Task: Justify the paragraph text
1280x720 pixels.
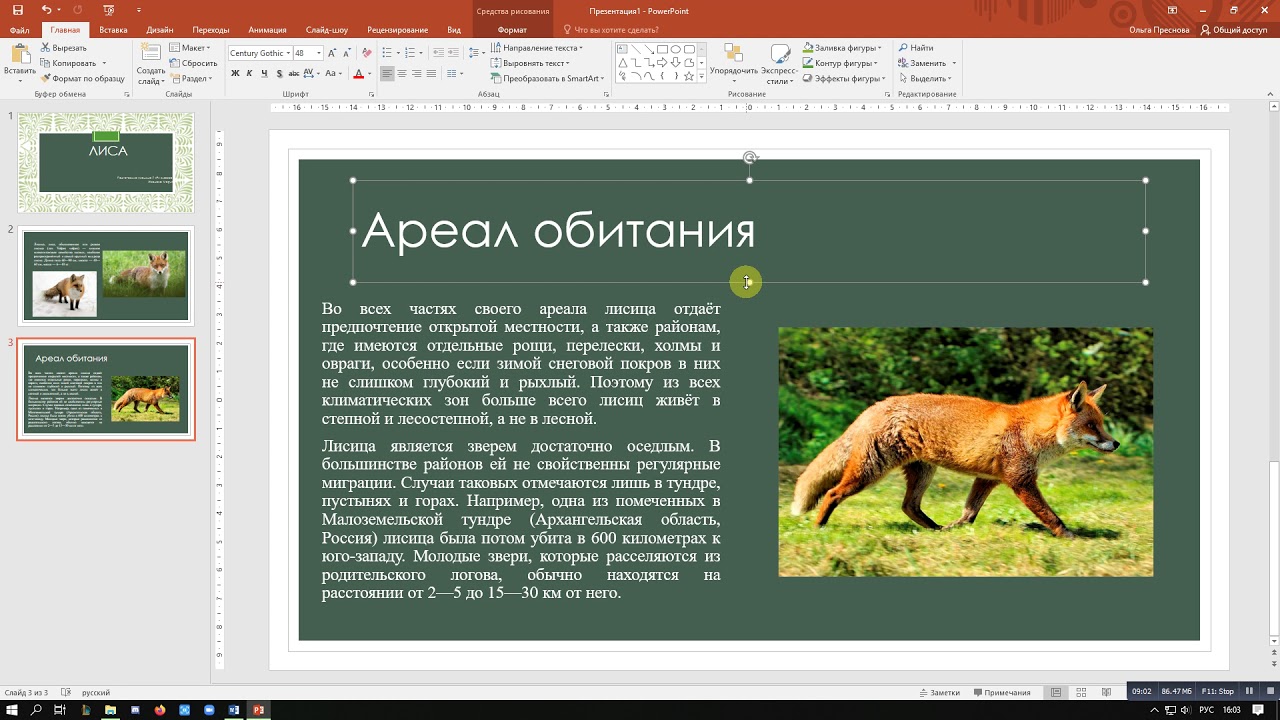Action: coord(431,74)
